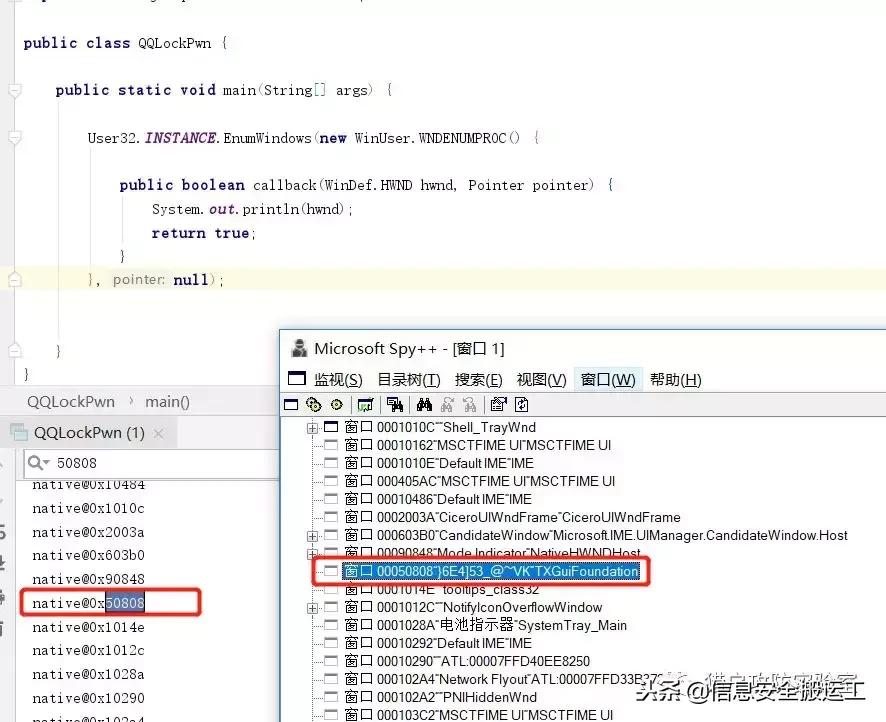Select the Windows view icon in Spy++ toolbar
Image resolution: width=886 pixels, height=722 pixels.
pos(292,404)
